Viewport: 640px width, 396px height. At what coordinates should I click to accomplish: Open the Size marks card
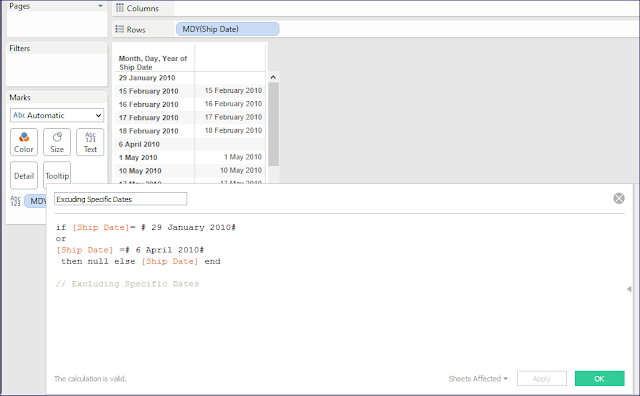(x=57, y=142)
